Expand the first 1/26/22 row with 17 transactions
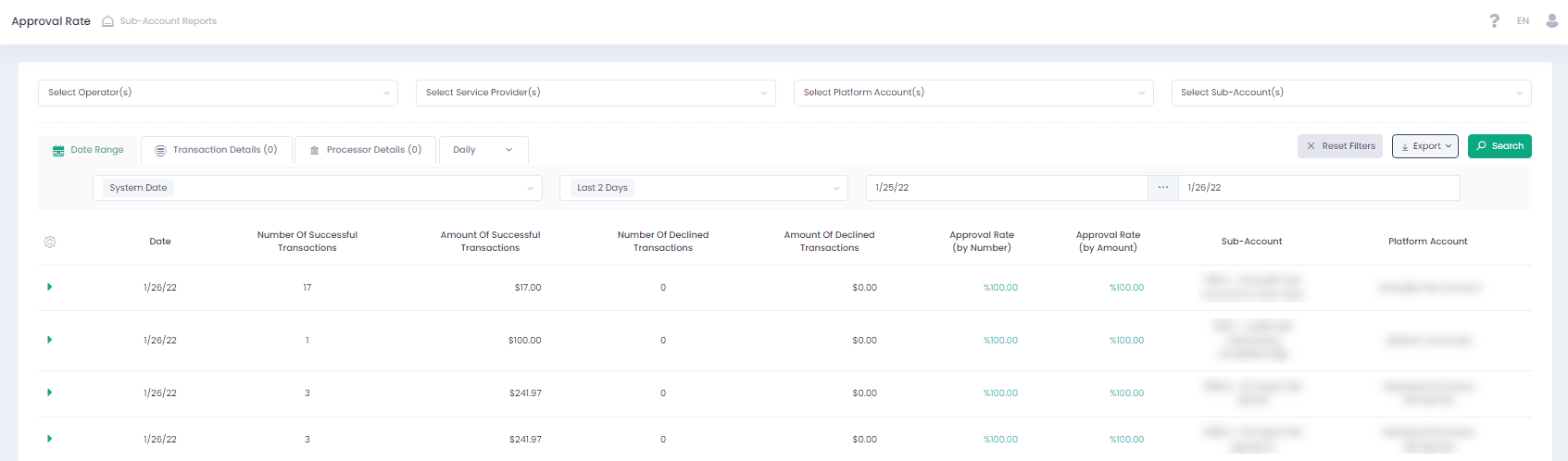This screenshot has width=1568, height=461. 49,287
